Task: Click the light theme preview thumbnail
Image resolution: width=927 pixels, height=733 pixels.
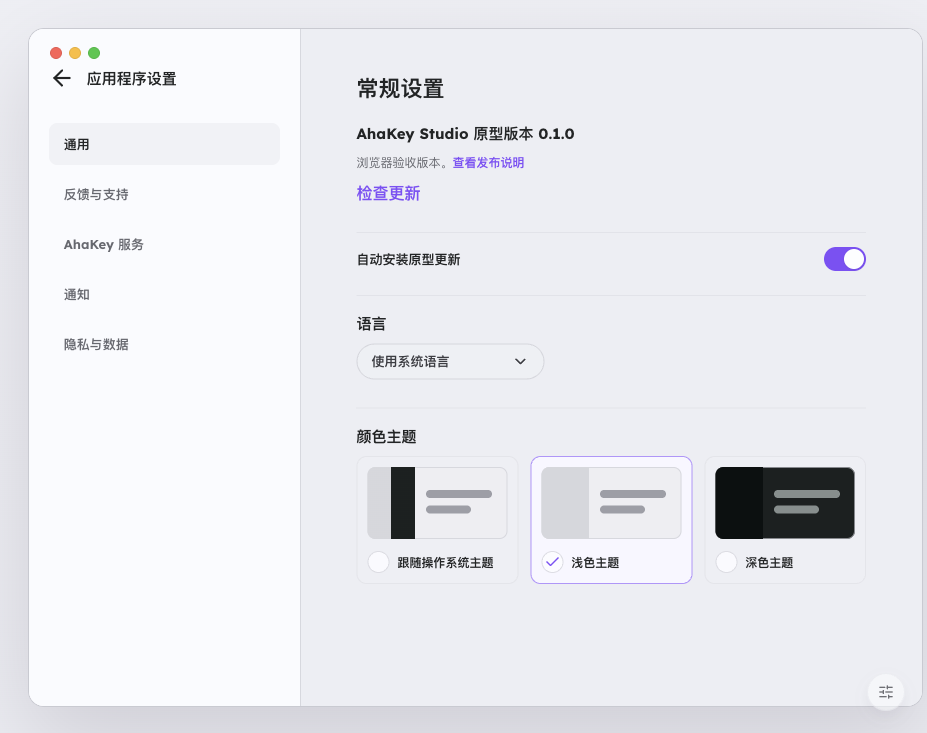Action: (x=611, y=503)
